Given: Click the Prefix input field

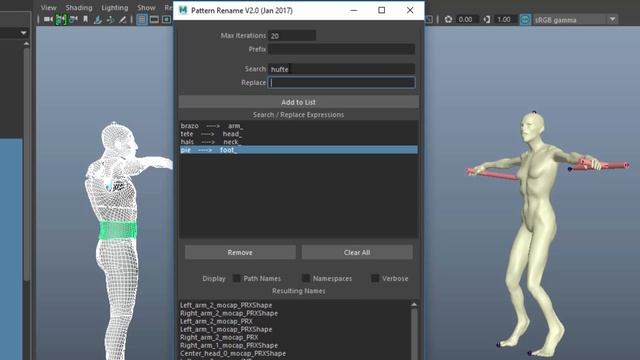Looking at the screenshot, I should [341, 49].
